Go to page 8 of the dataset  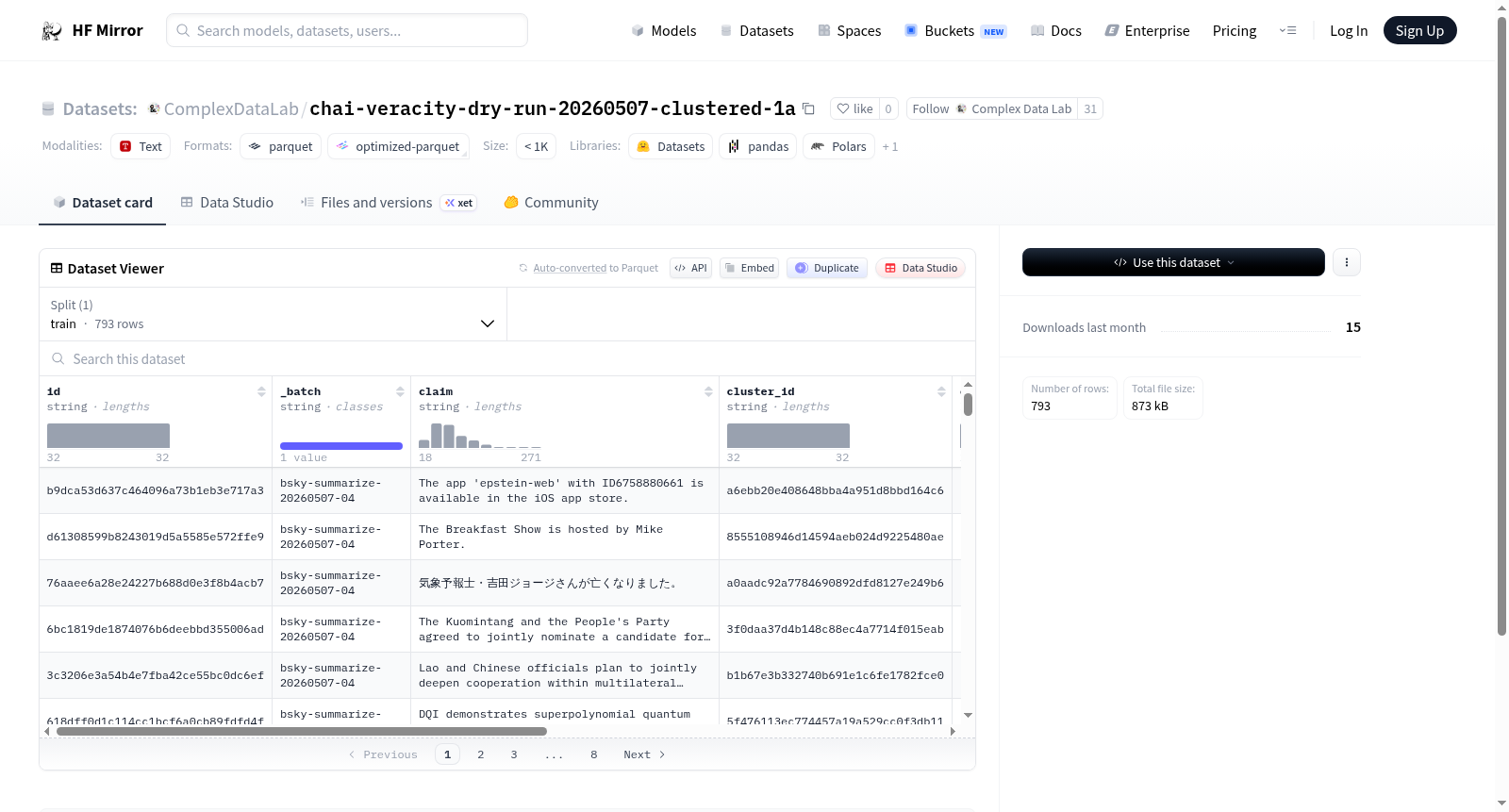594,754
